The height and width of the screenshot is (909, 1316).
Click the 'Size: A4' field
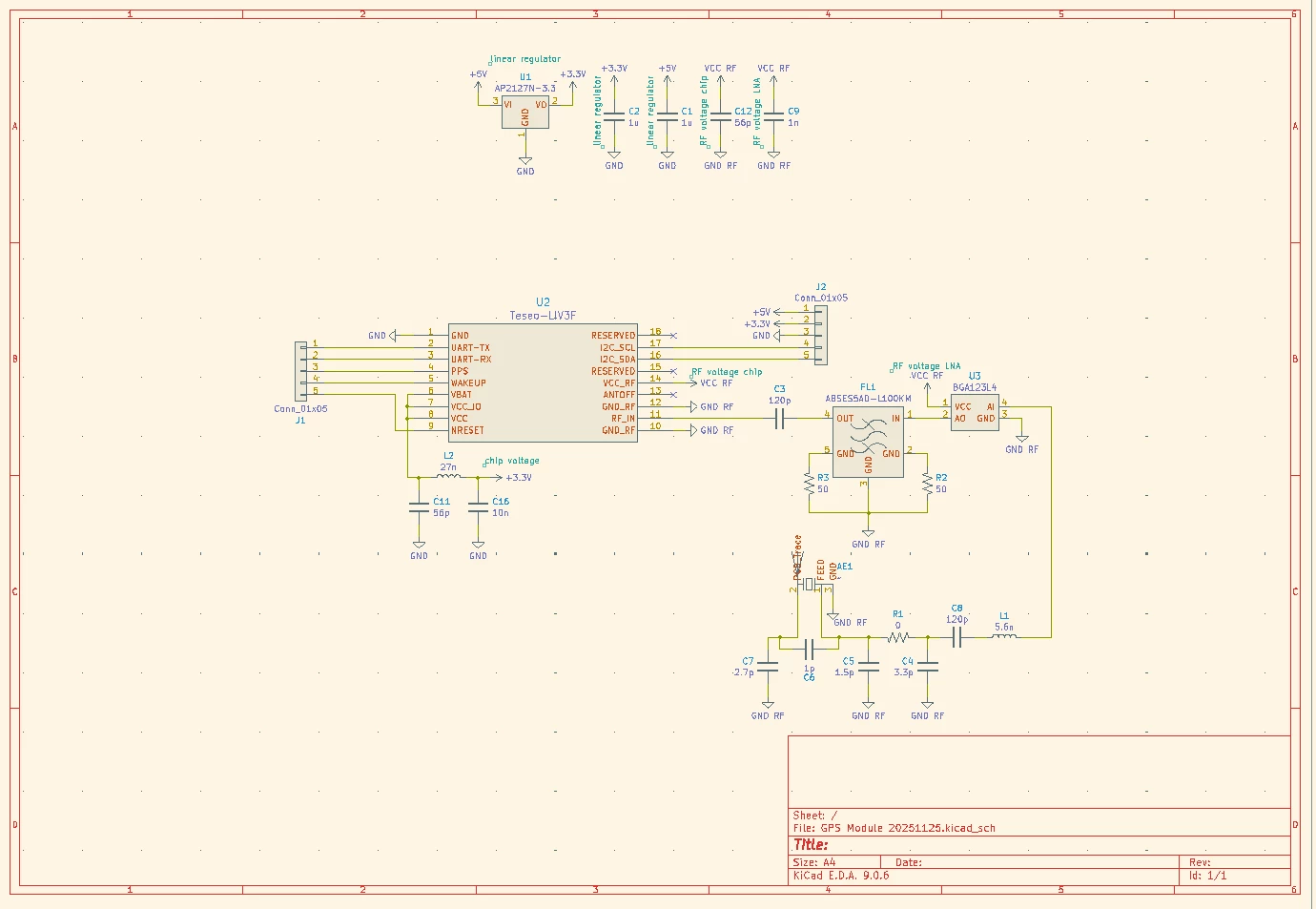(x=814, y=862)
